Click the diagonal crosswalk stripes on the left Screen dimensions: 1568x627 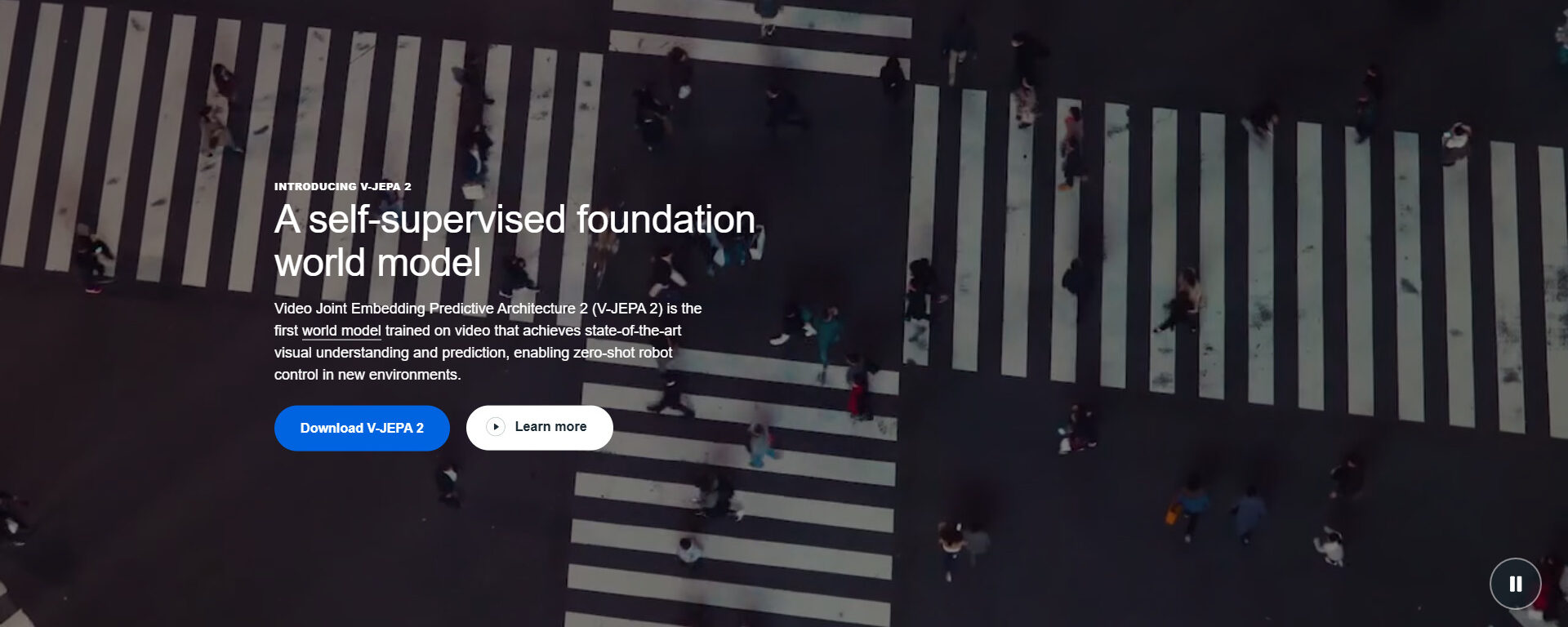coord(163,147)
